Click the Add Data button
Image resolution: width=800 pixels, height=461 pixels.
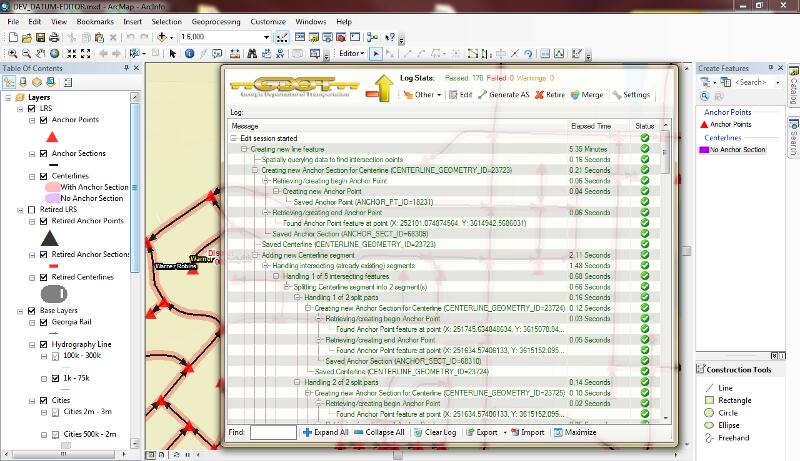162,37
